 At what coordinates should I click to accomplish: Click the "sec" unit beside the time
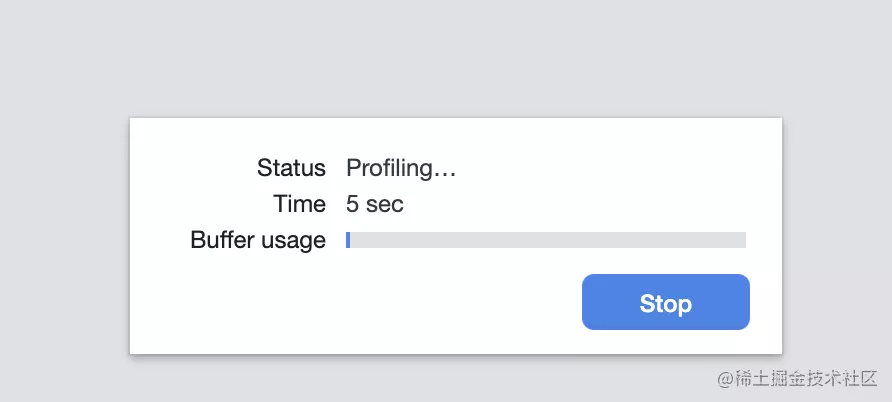coord(385,204)
